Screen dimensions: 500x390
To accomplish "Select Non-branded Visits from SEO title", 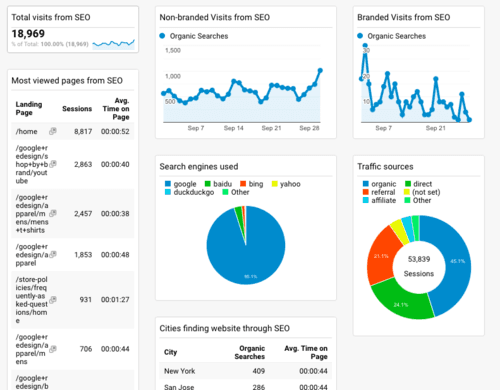I will click(x=215, y=17).
